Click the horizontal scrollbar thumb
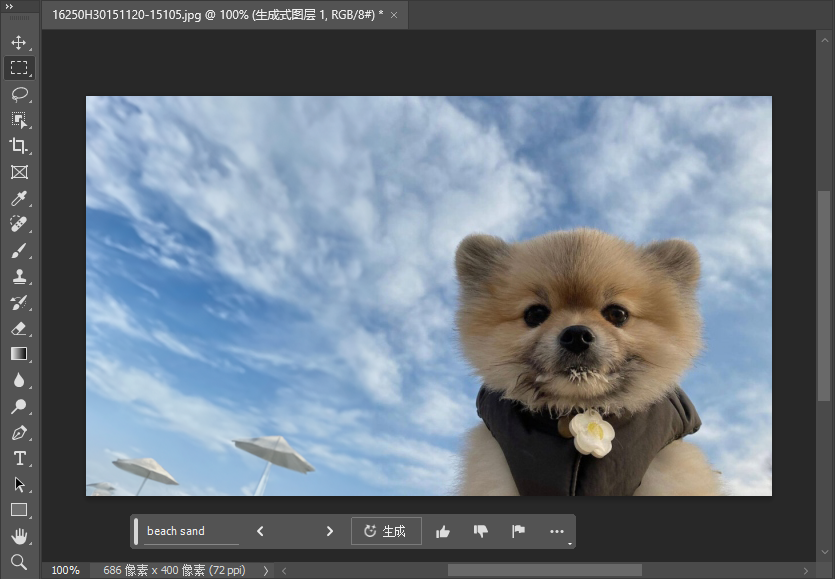This screenshot has height=579, width=835. 544,571
